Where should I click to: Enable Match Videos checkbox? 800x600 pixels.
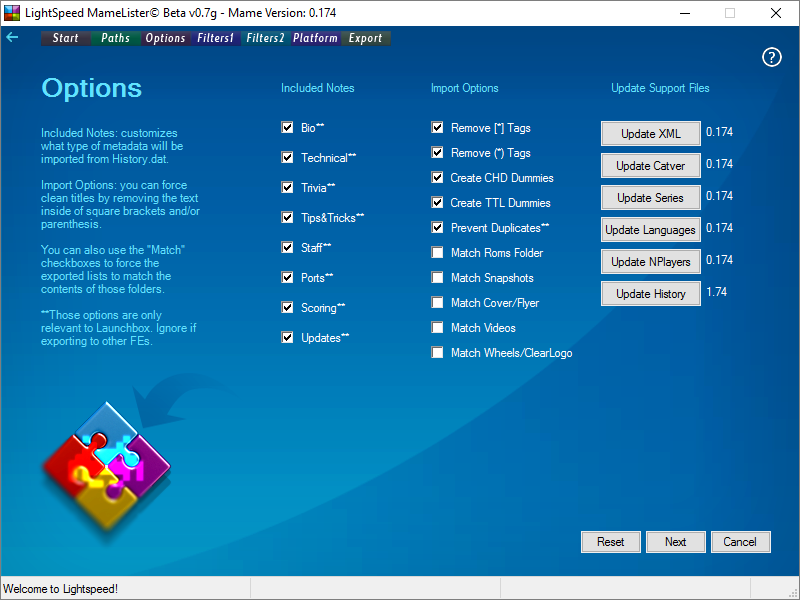point(437,328)
